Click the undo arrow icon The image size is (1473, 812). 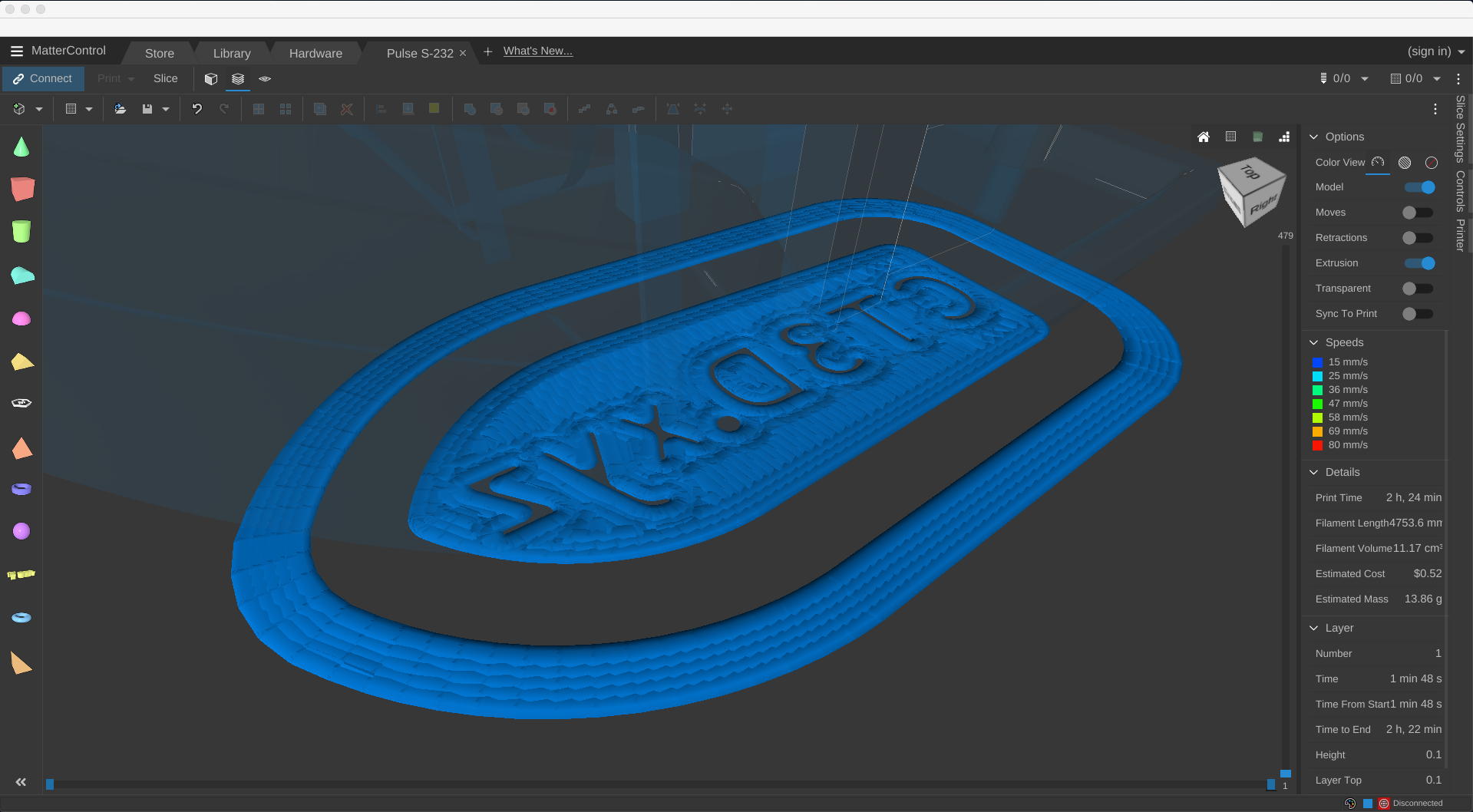tap(197, 109)
